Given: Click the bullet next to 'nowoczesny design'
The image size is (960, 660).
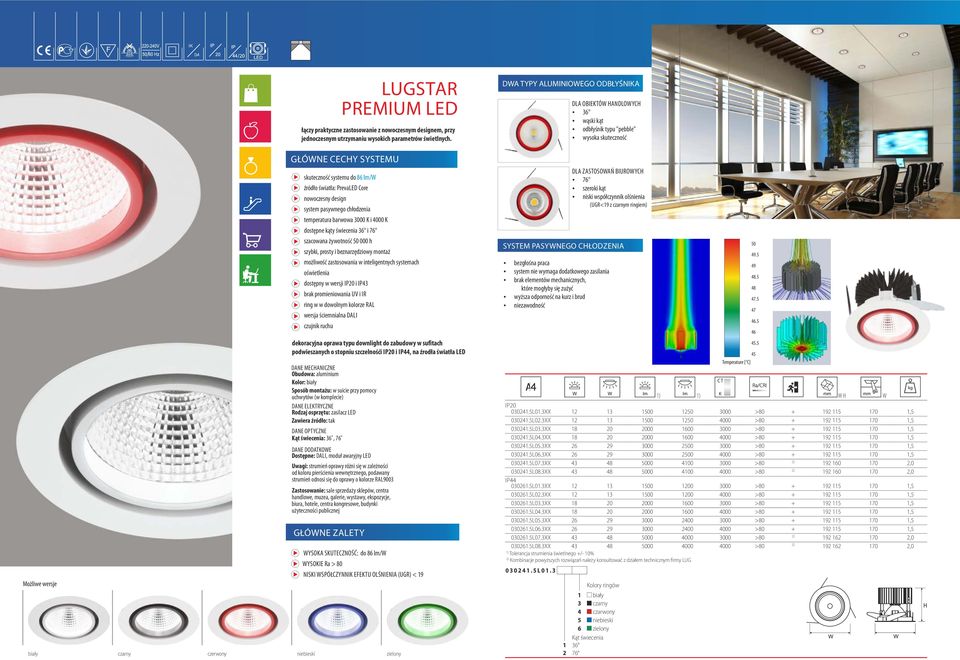Looking at the screenshot, I should (x=296, y=198).
